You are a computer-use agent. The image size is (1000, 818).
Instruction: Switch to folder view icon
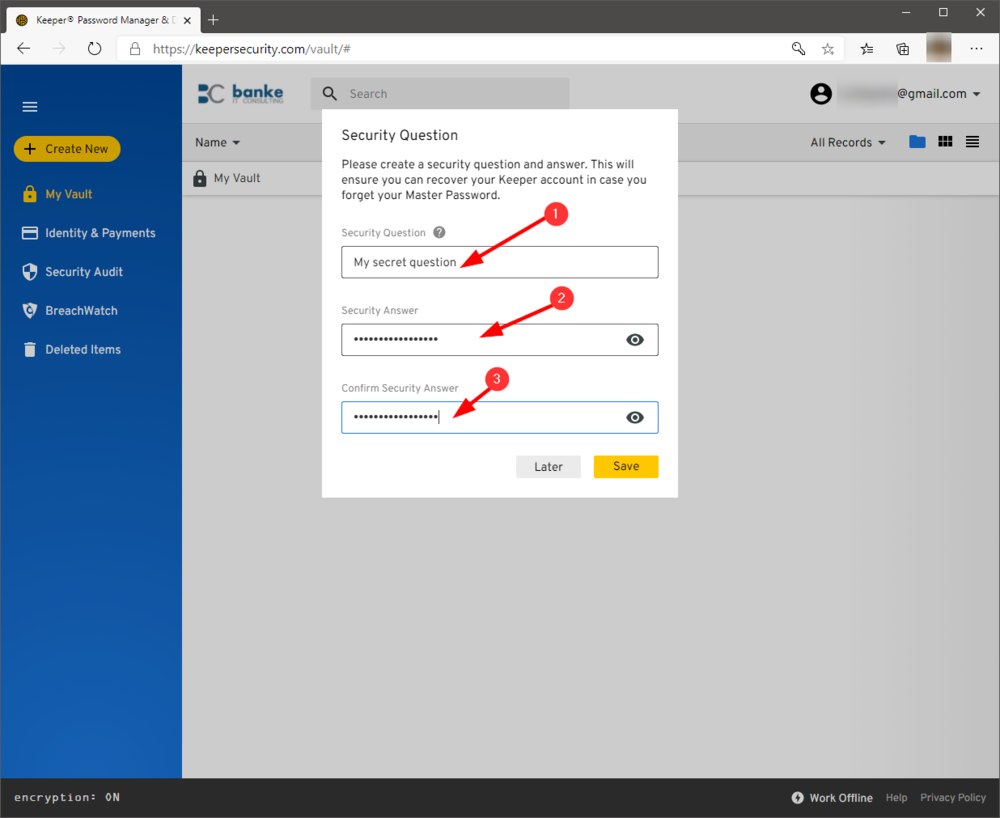[x=917, y=142]
